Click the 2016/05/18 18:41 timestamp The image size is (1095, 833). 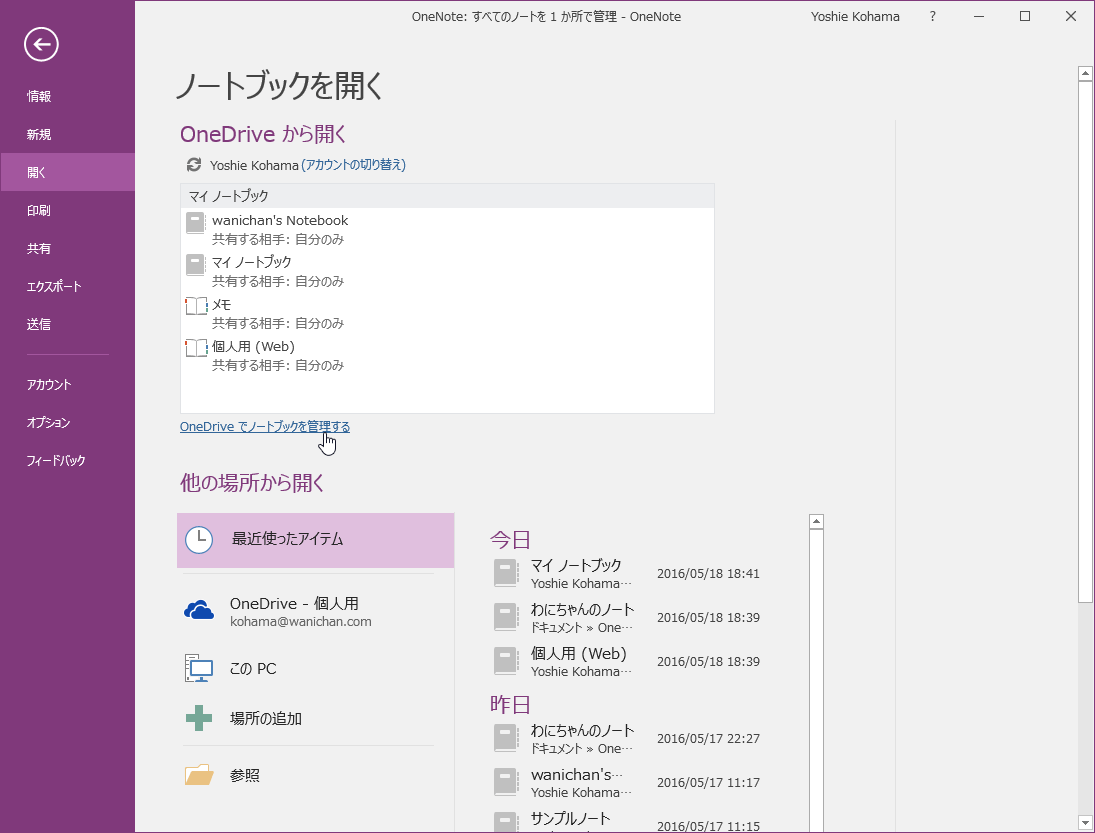click(x=708, y=573)
